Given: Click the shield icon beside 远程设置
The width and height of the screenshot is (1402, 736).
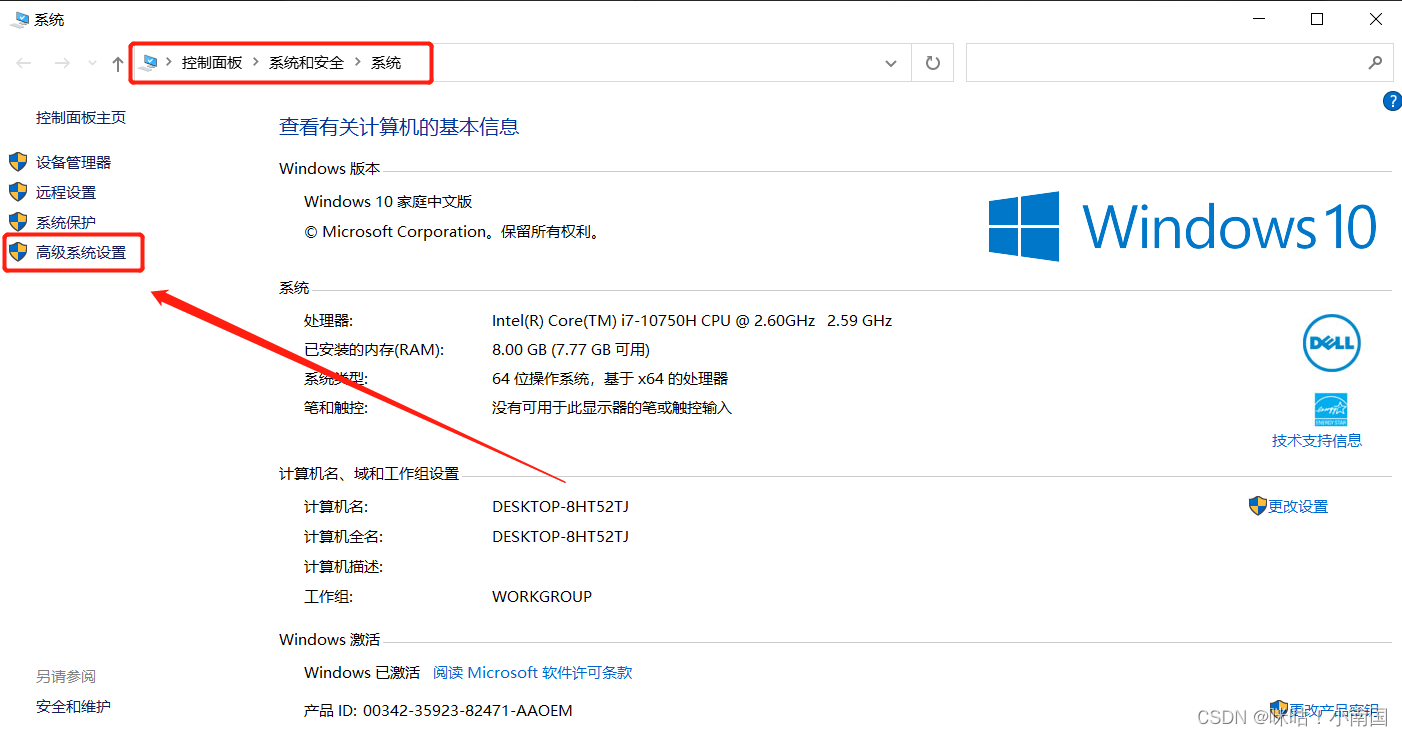Looking at the screenshot, I should [18, 191].
